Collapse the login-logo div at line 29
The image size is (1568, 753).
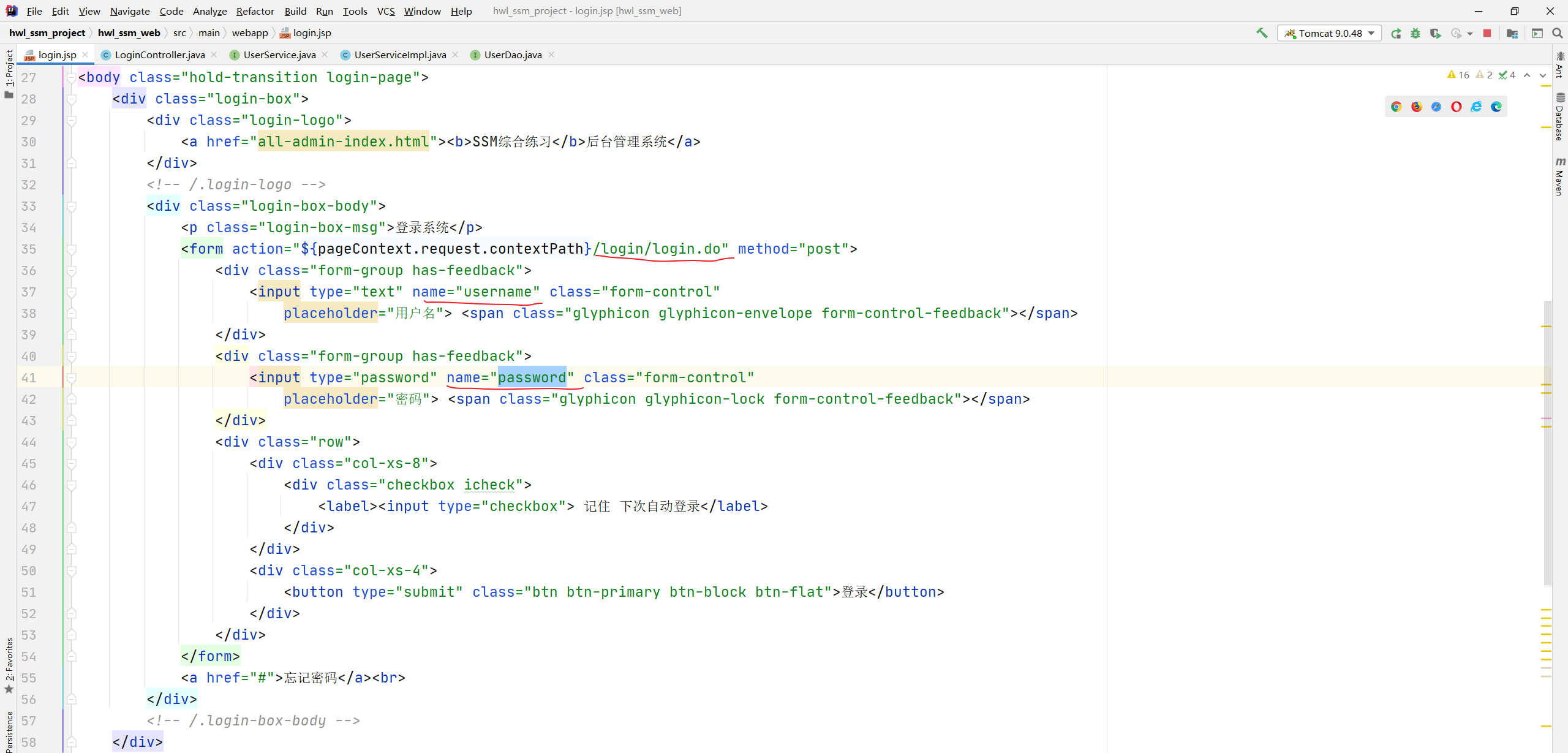pos(72,121)
